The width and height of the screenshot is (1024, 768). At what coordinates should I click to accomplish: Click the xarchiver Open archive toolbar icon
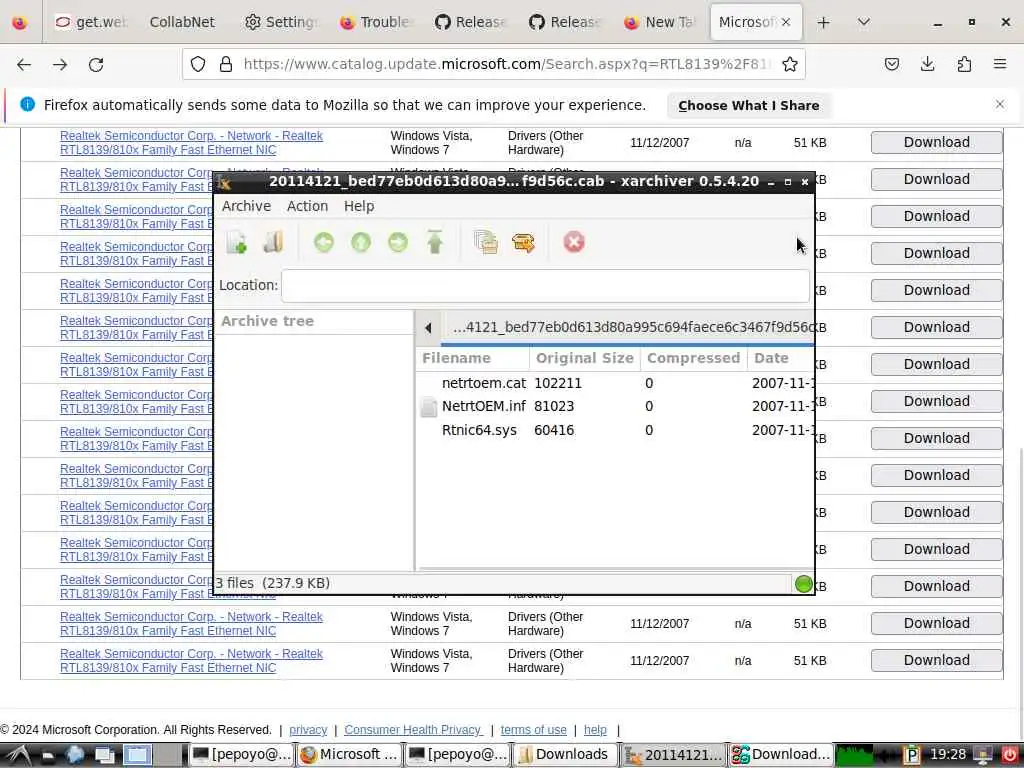coord(274,242)
